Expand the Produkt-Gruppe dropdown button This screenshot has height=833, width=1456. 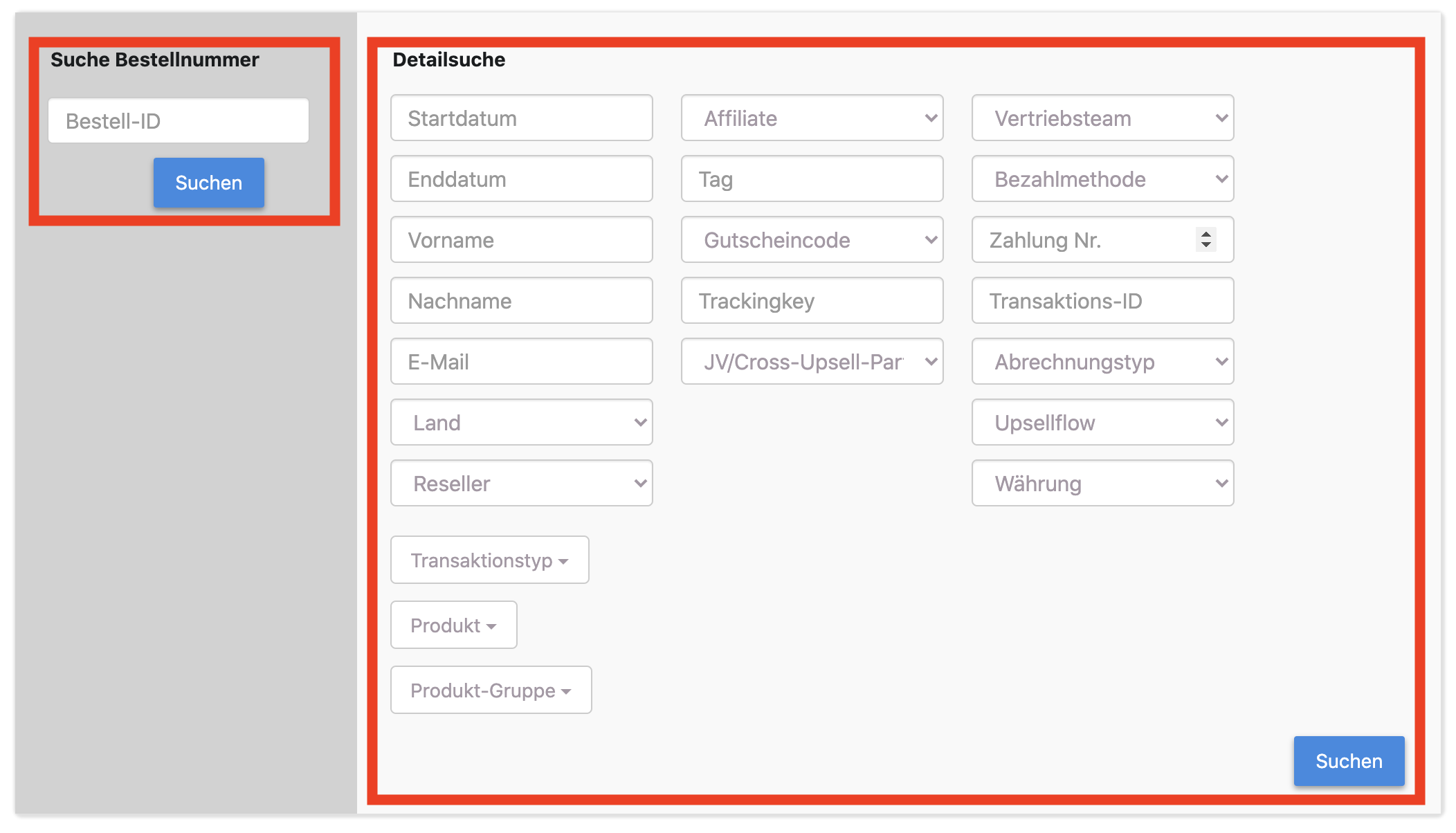click(x=491, y=690)
